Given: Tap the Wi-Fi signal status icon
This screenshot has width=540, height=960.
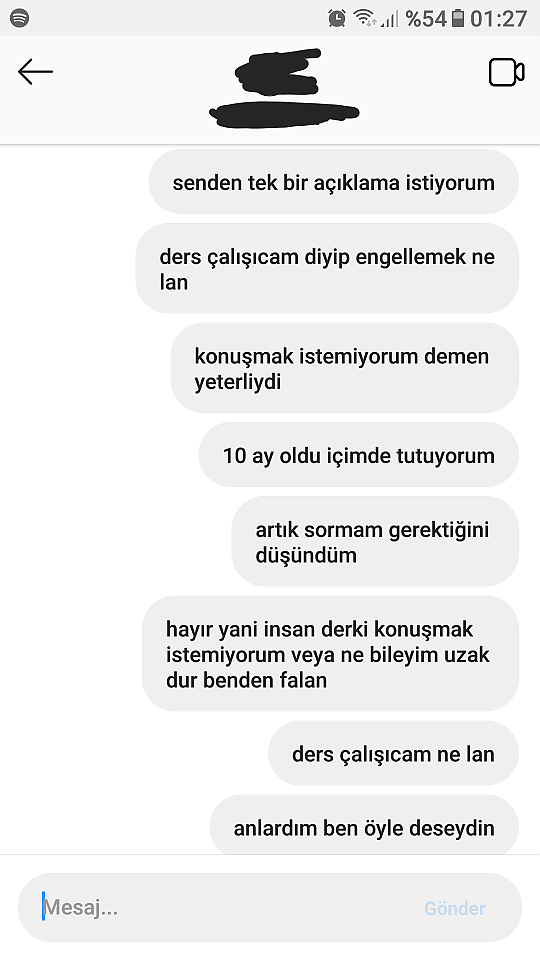Looking at the screenshot, I should tap(365, 18).
